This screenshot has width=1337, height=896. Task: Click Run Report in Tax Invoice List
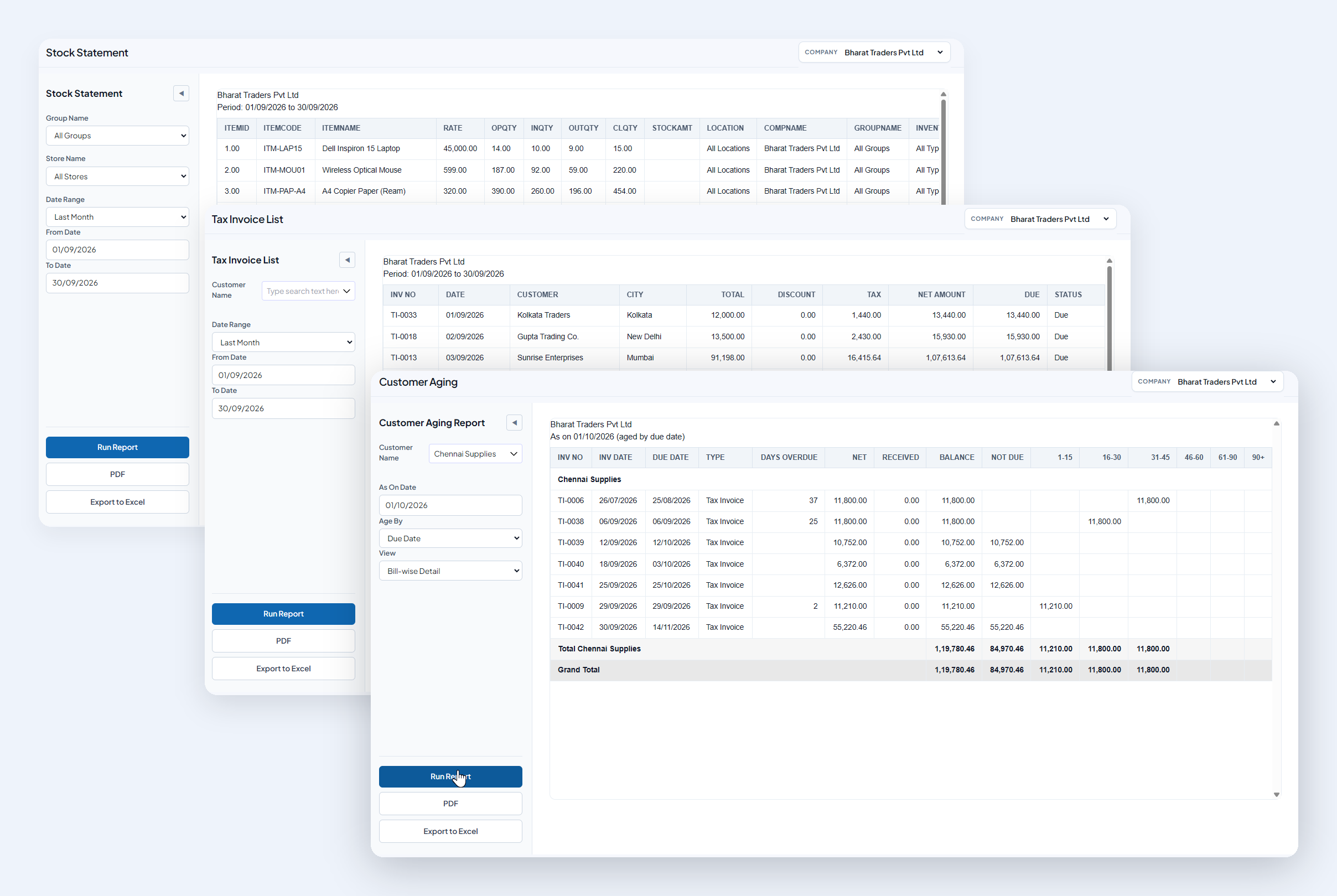(283, 614)
